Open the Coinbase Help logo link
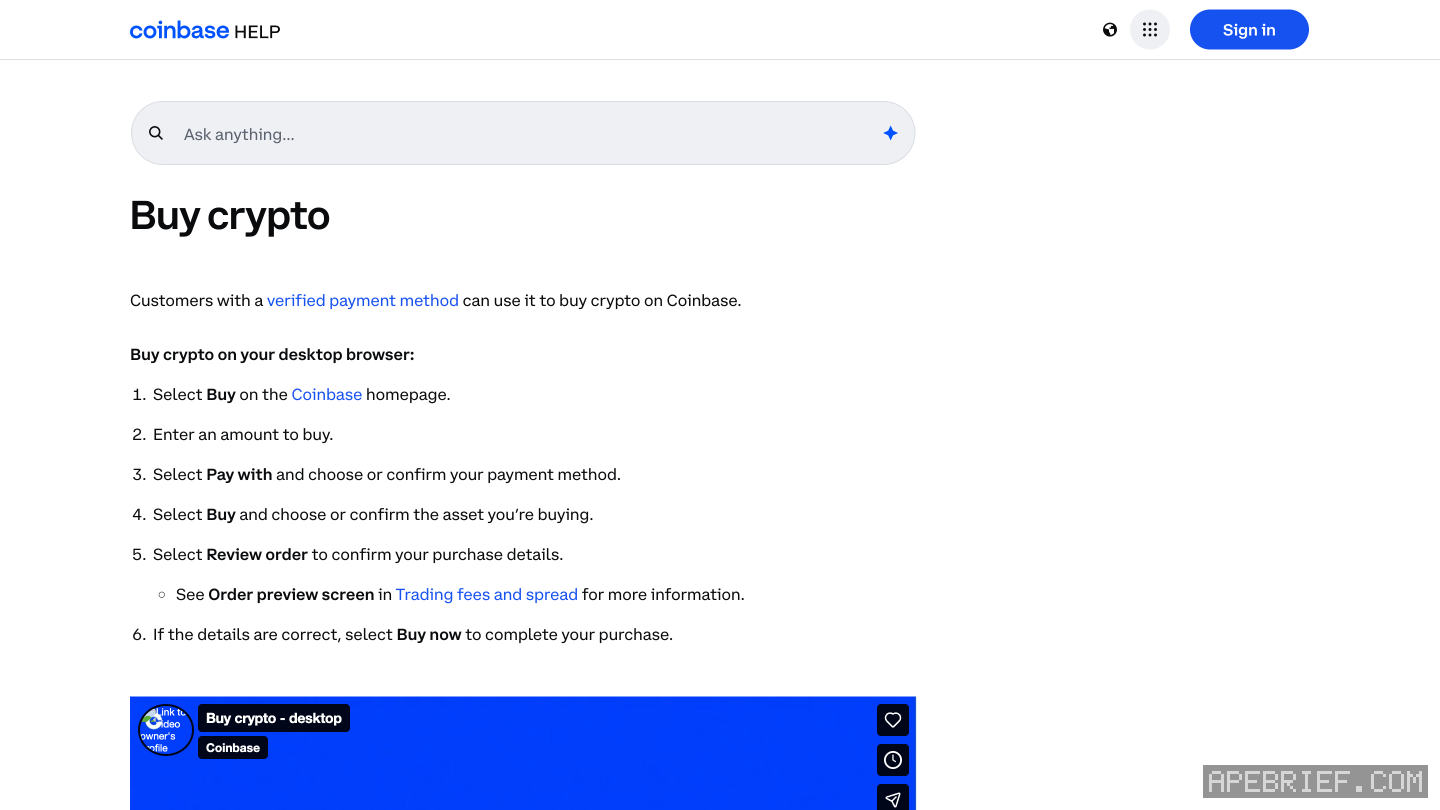The width and height of the screenshot is (1440, 810). pyautogui.click(x=205, y=30)
